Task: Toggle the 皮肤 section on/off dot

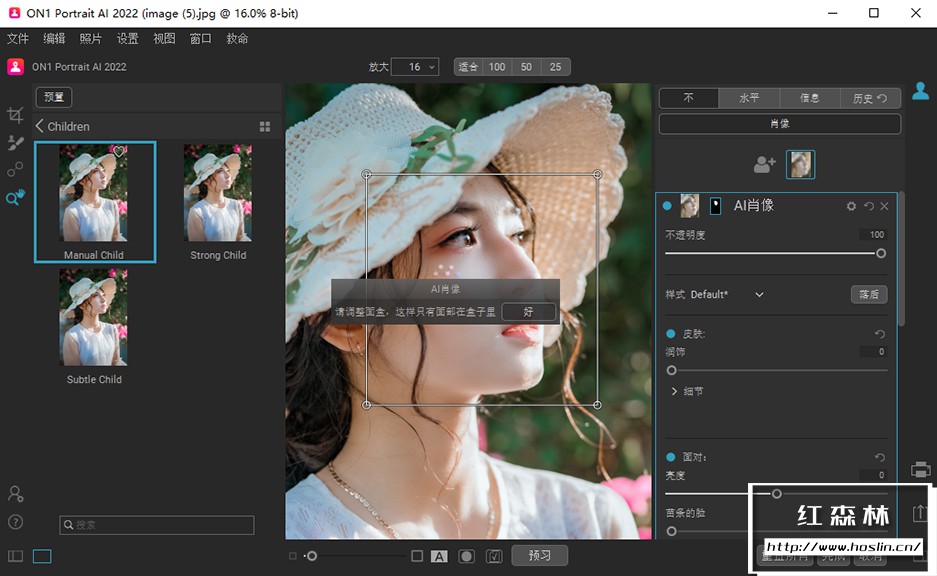Action: click(x=670, y=333)
